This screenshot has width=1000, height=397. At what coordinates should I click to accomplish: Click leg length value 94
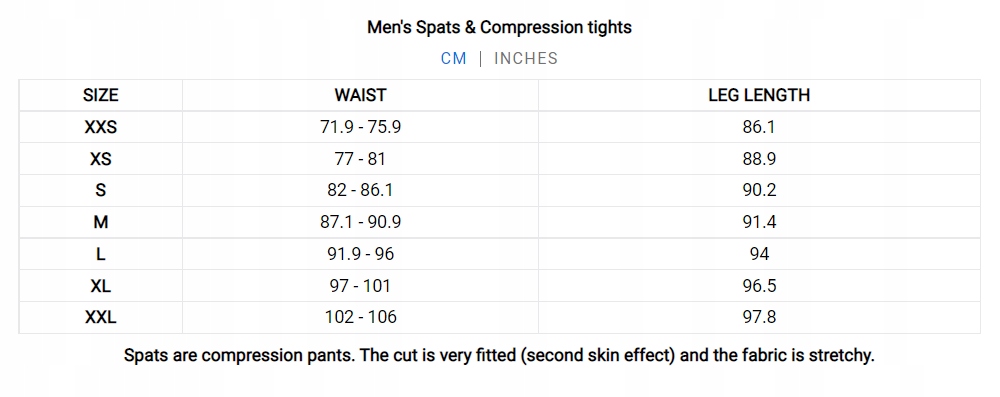[x=759, y=254]
